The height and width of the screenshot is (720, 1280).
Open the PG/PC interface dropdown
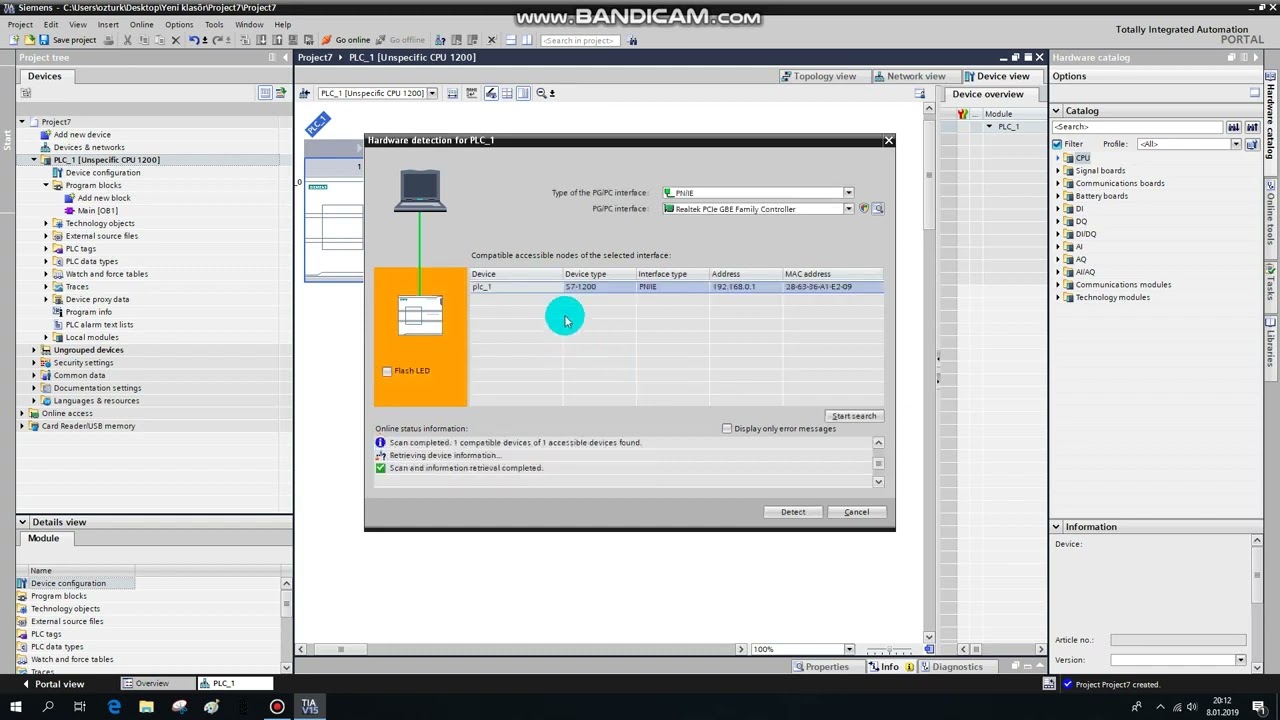click(848, 209)
